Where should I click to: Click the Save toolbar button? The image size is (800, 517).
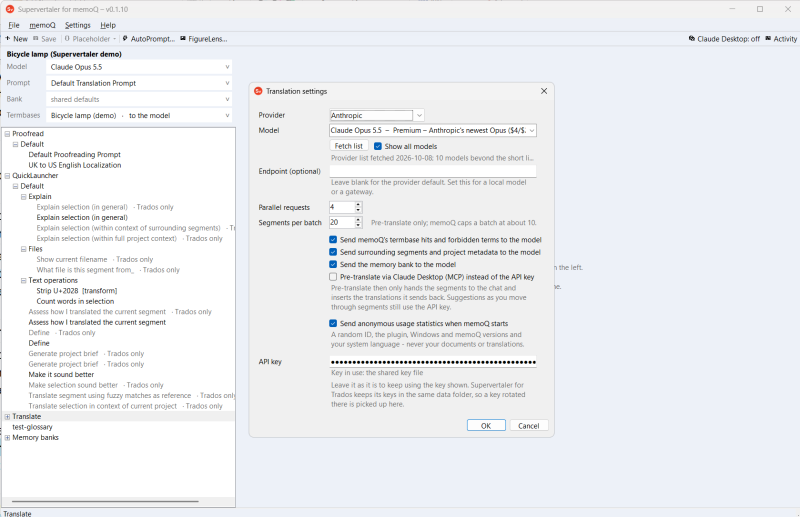coord(44,39)
